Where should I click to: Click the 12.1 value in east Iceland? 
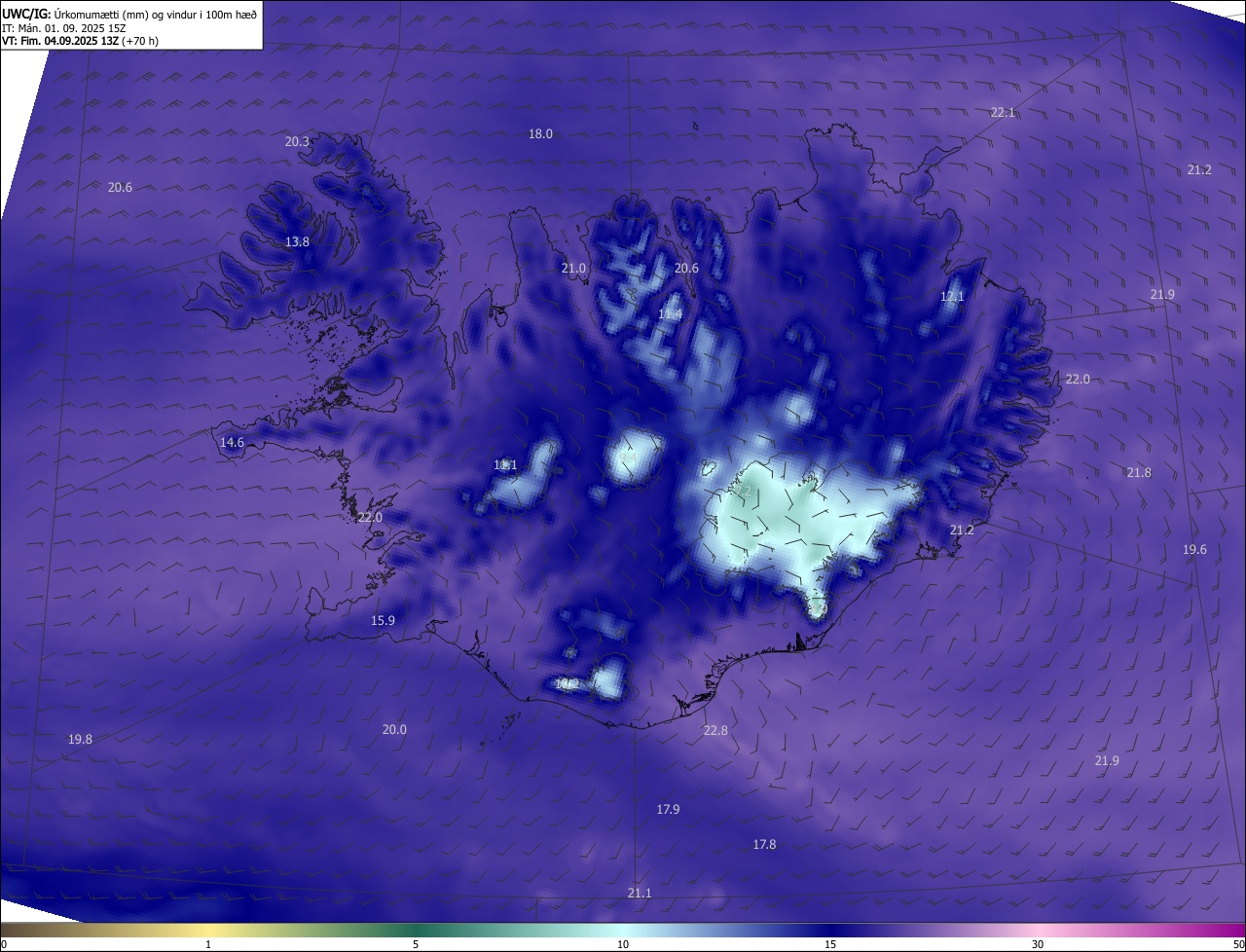(x=952, y=297)
